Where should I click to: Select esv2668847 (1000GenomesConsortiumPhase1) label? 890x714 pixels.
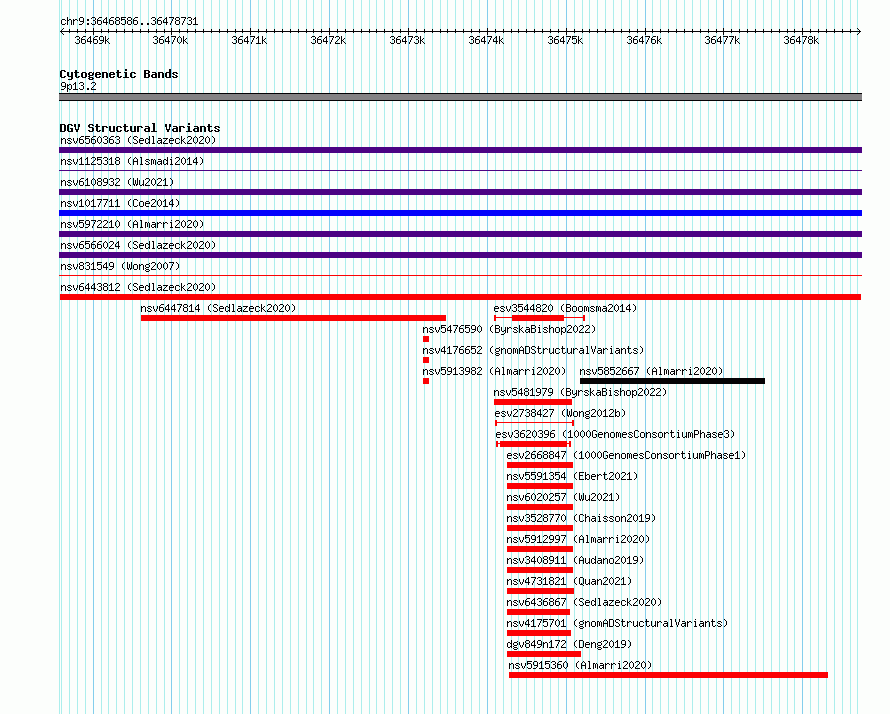pos(626,455)
